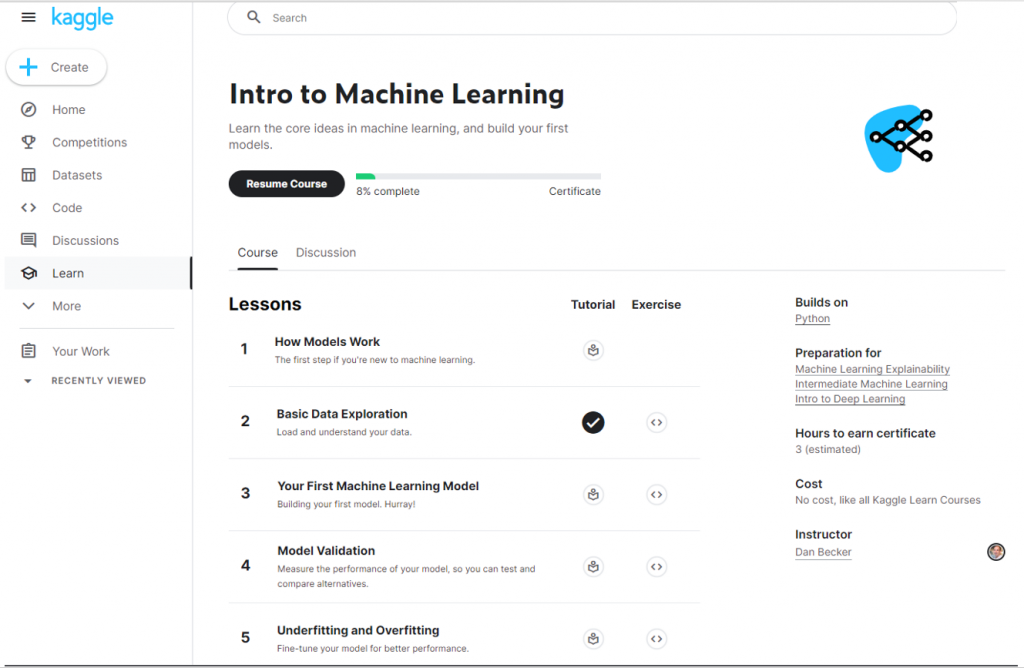The image size is (1024, 668).
Task: Open the hamburger navigation menu
Action: [x=28, y=17]
